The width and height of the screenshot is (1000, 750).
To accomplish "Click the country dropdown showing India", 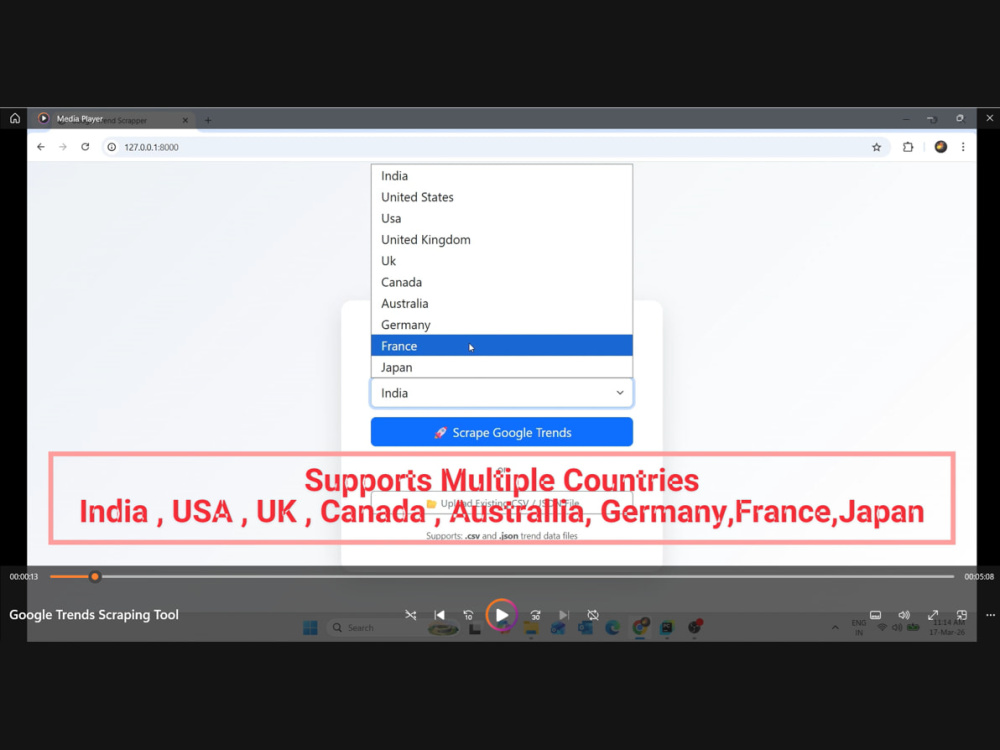I will 501,393.
